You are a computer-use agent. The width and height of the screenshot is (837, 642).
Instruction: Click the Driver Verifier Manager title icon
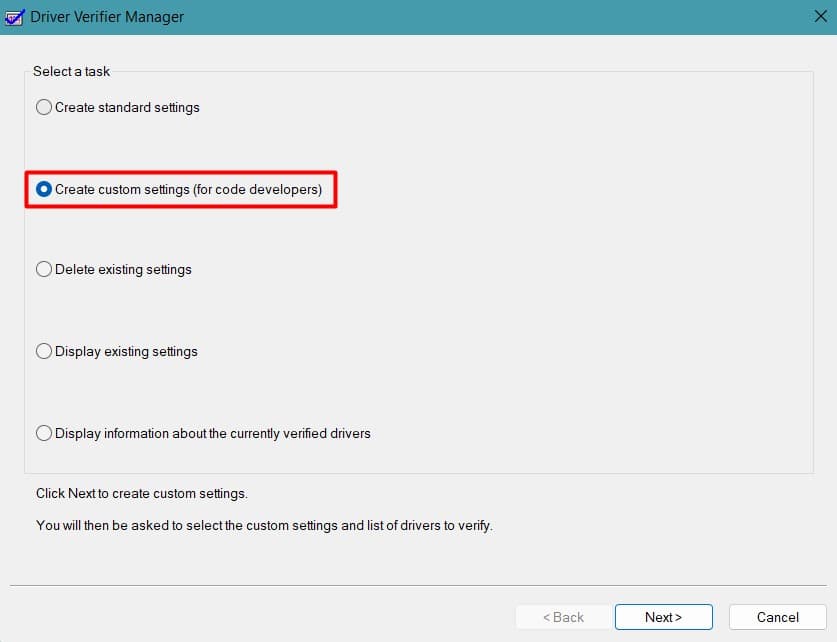[14, 17]
